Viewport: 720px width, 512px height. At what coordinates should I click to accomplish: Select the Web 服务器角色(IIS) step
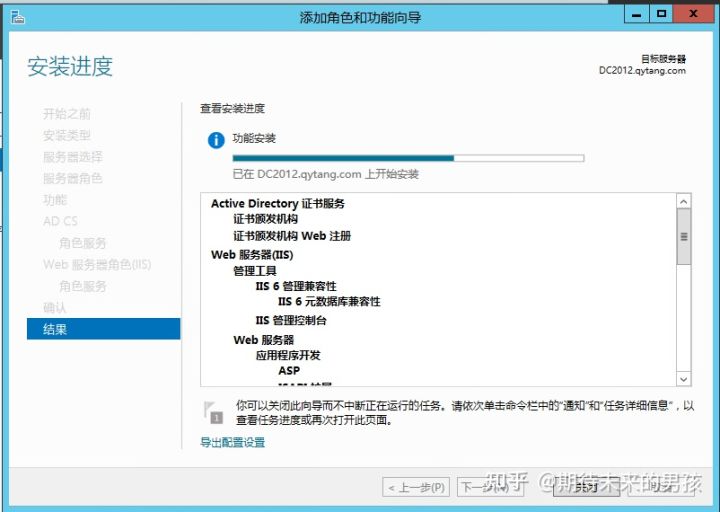(97, 264)
